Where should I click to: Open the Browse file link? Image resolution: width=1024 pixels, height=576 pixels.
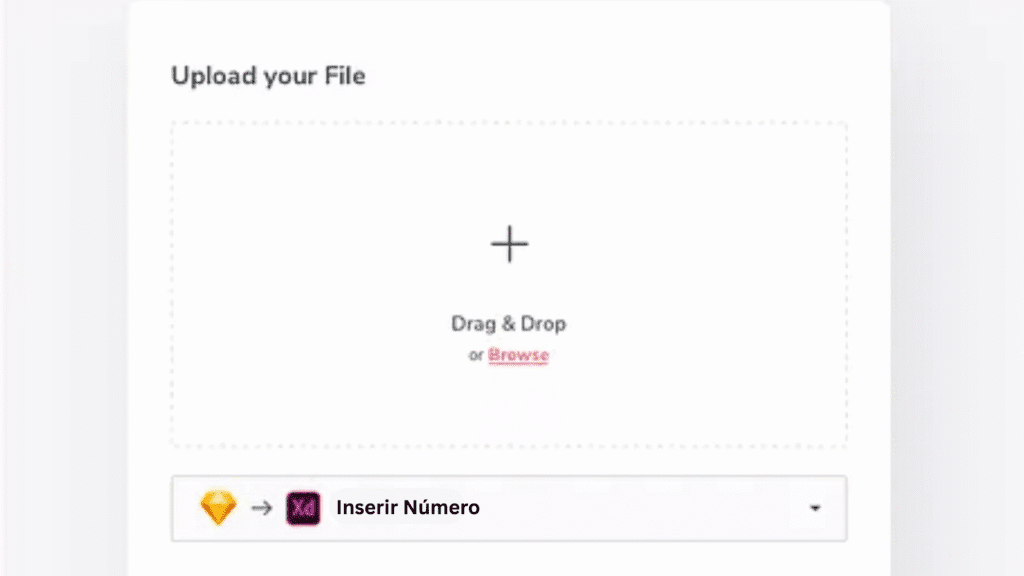(518, 355)
